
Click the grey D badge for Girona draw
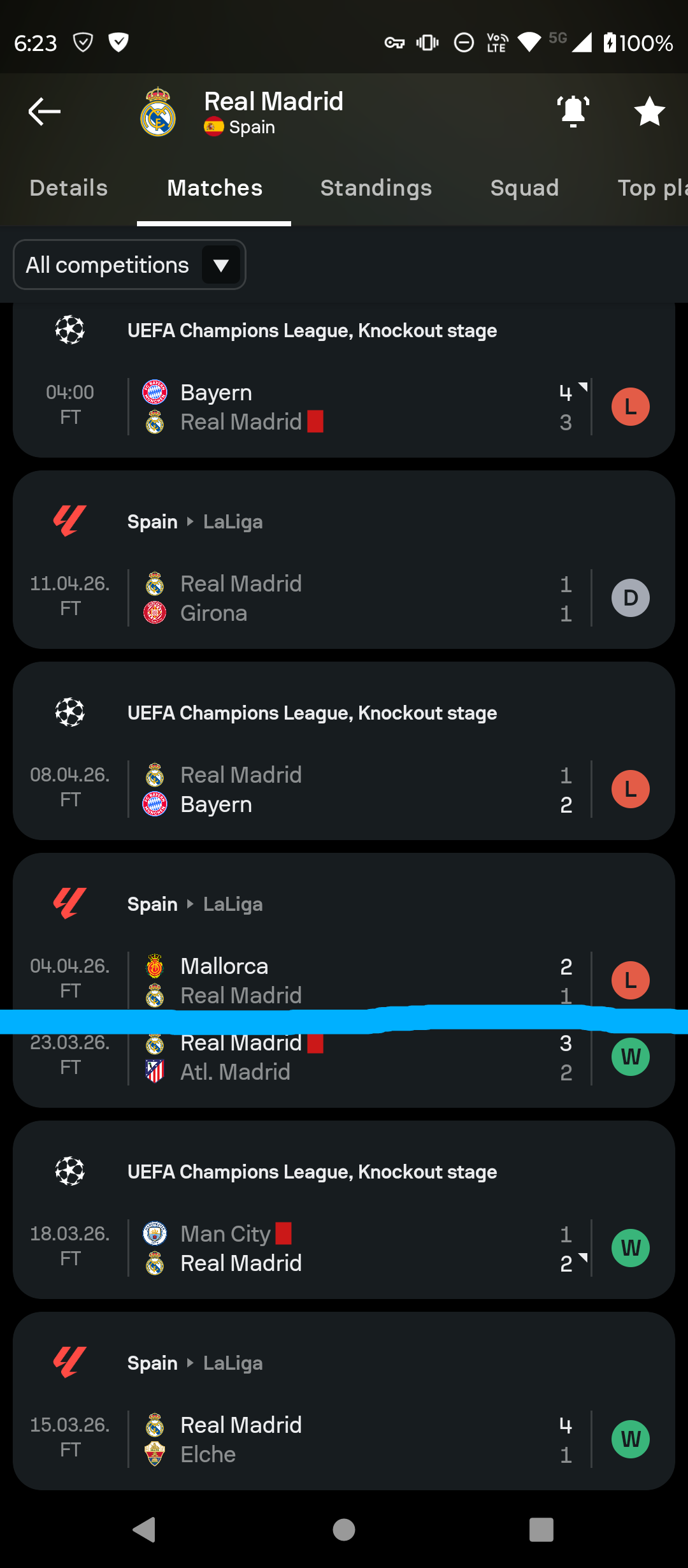pos(631,598)
